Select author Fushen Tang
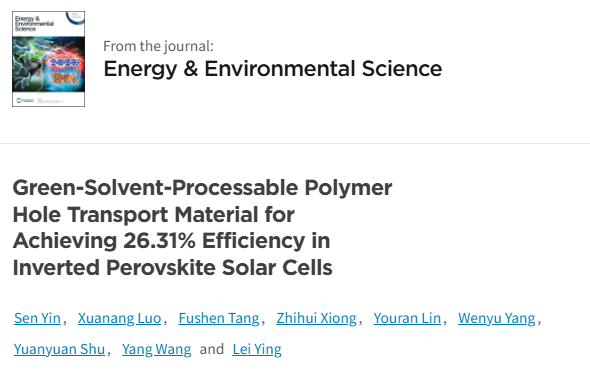The image size is (590, 370). coord(219,318)
